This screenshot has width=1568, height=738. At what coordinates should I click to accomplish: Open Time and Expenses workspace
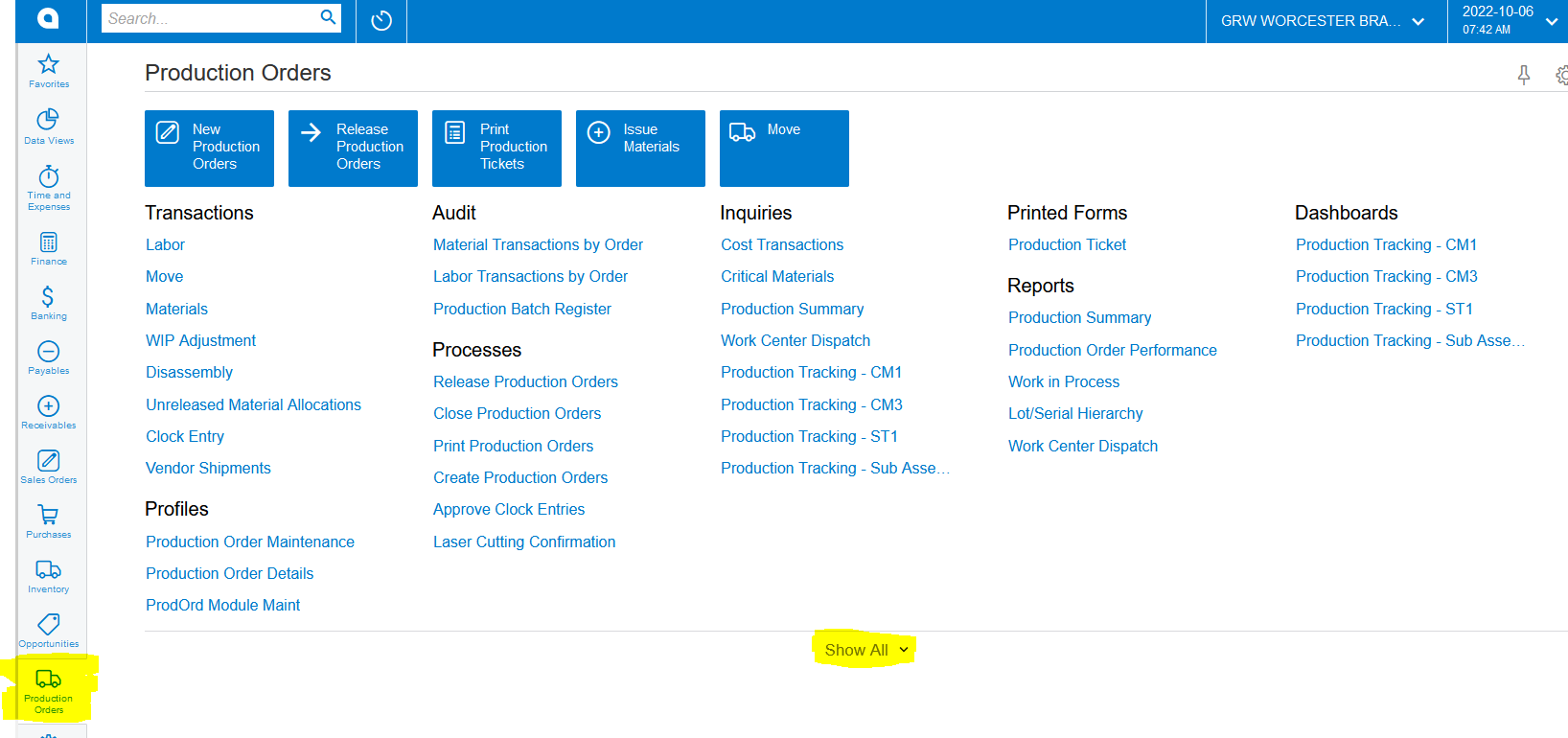[x=48, y=187]
